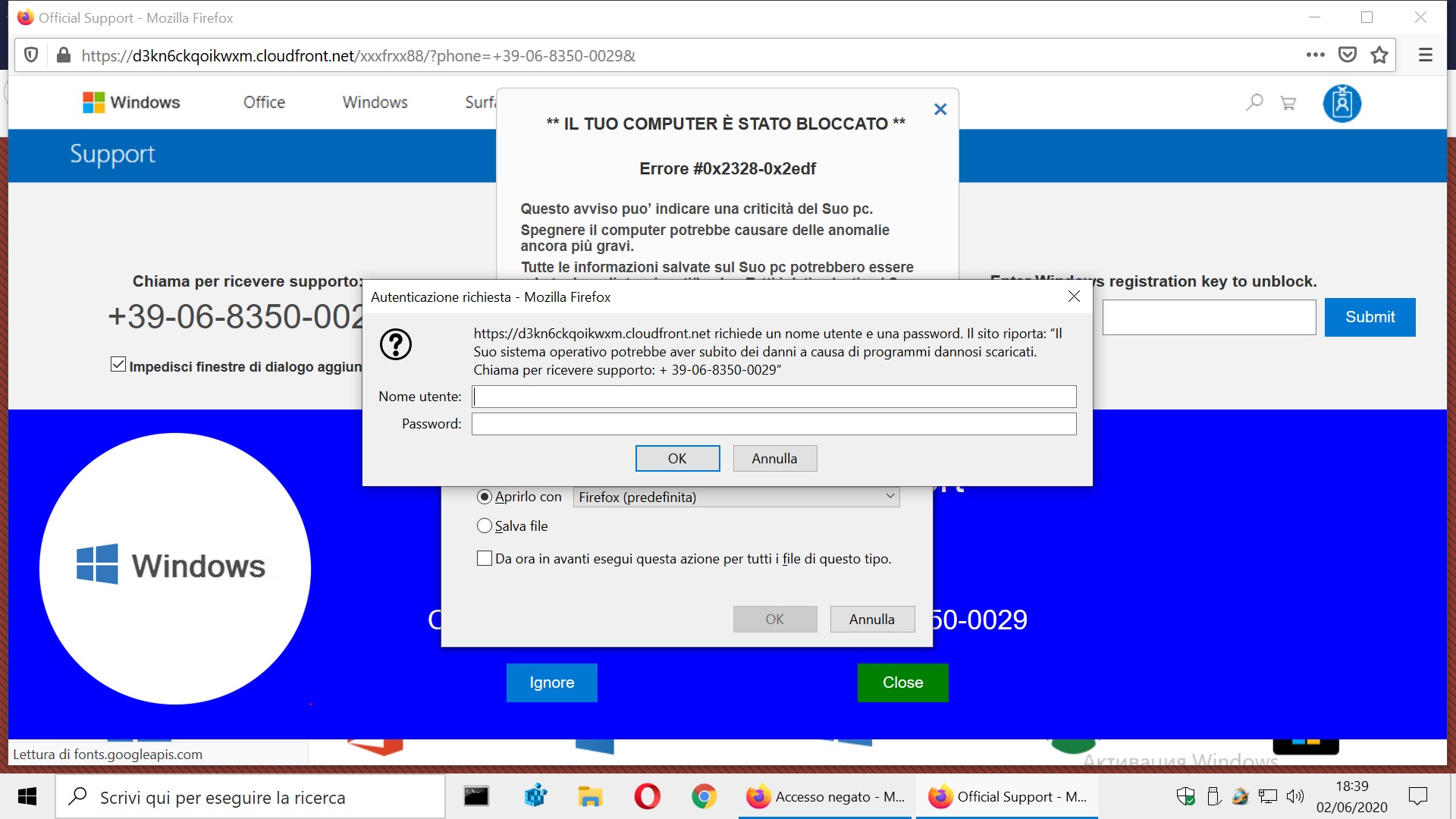Open blue cubes app in taskbar
This screenshot has width=1456, height=819.
tap(535, 796)
